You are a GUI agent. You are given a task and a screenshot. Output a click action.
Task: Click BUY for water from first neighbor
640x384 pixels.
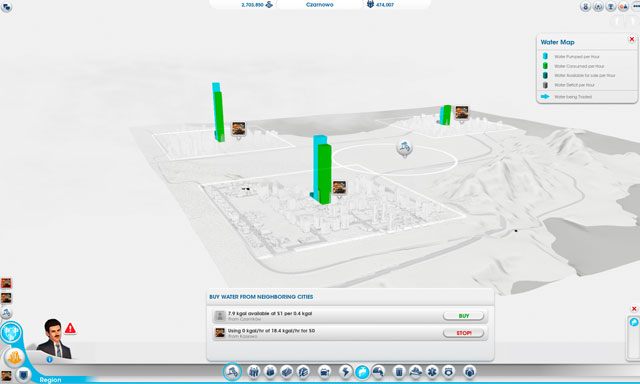(x=464, y=316)
